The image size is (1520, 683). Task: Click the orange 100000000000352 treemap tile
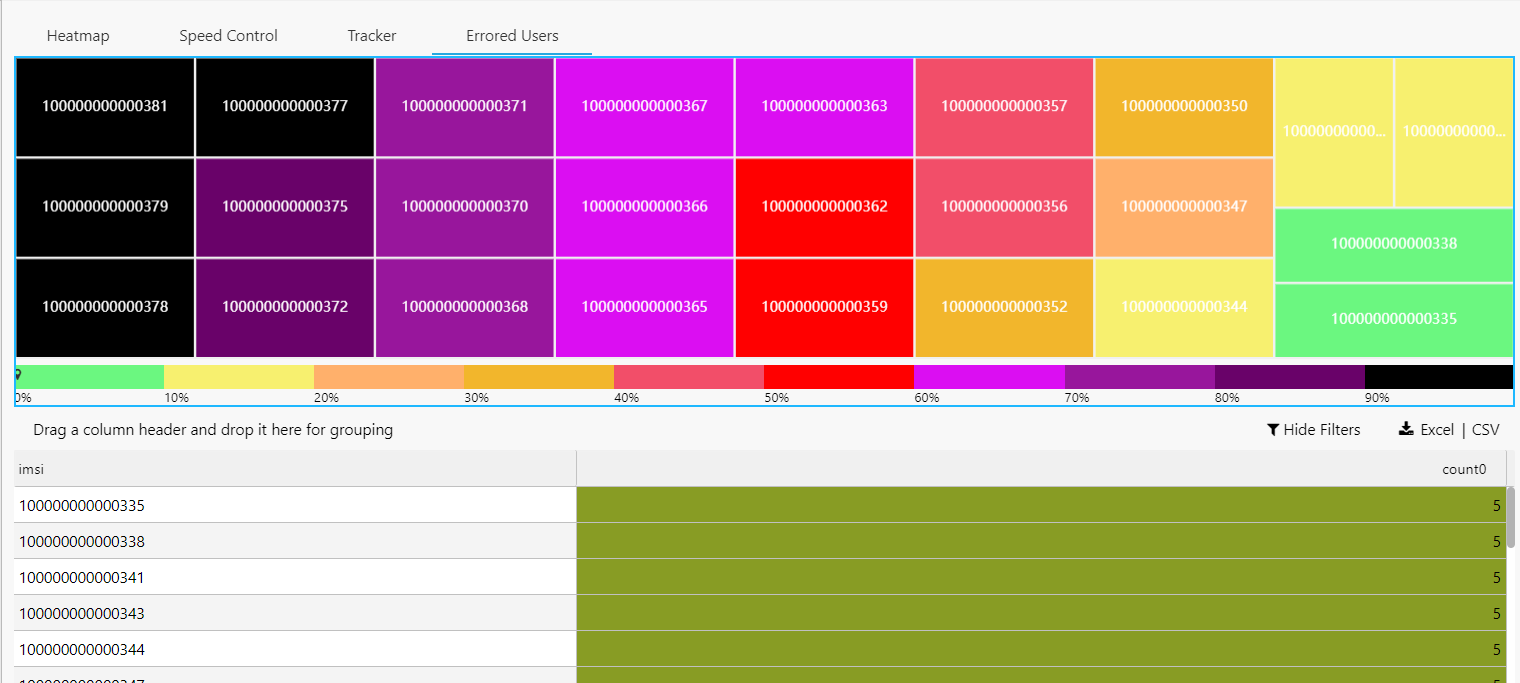[x=1005, y=307]
